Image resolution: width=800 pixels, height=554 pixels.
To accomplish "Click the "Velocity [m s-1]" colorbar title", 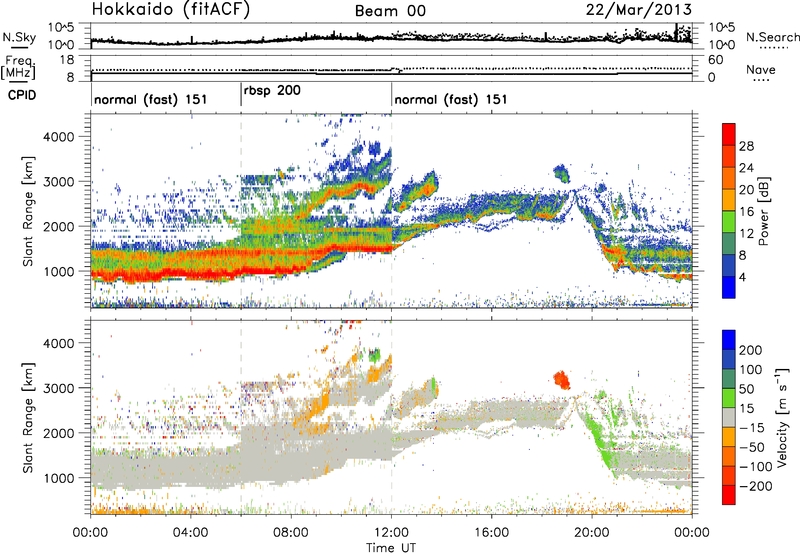I will click(782, 416).
